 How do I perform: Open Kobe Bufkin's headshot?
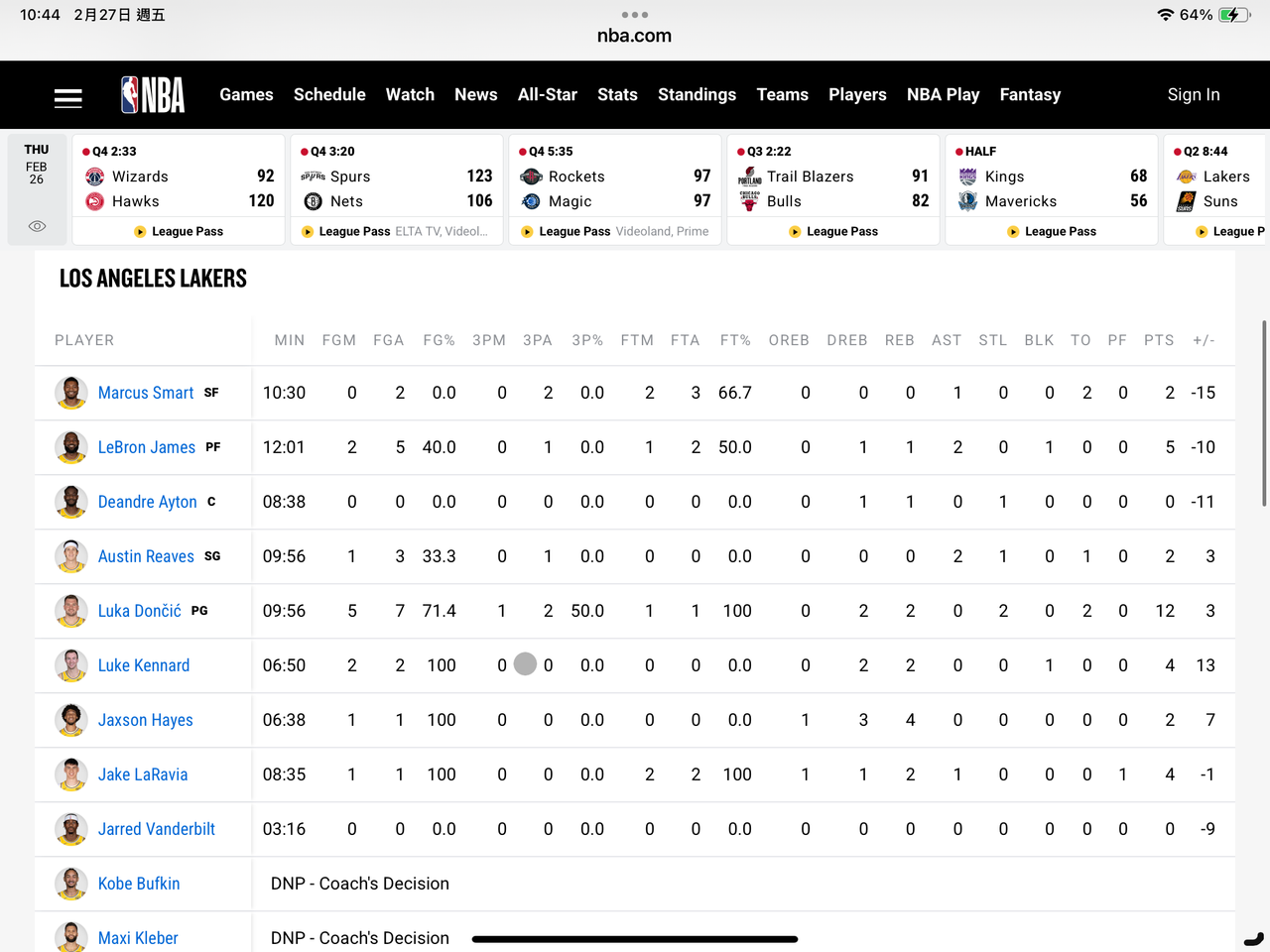71,884
